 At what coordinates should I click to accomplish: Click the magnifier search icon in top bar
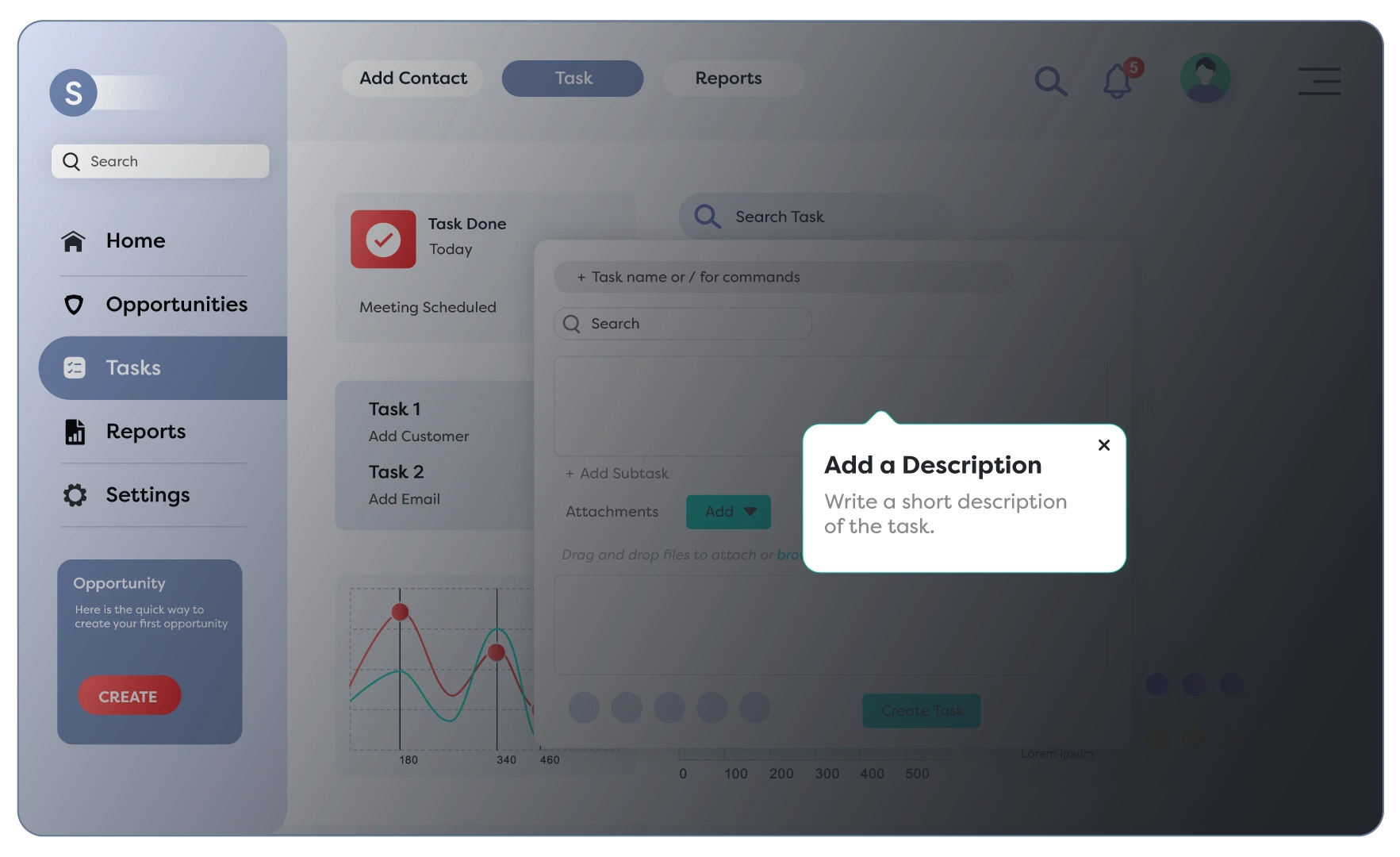pos(1050,81)
